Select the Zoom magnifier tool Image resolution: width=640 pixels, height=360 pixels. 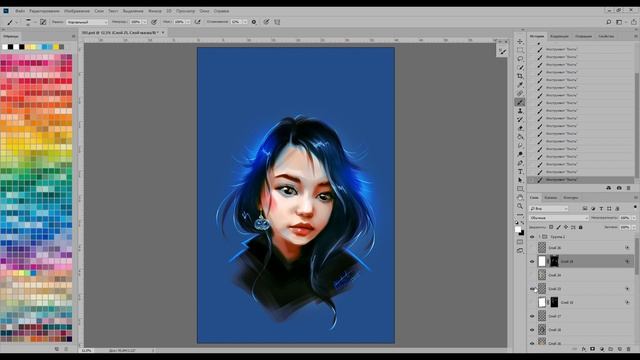(x=520, y=206)
